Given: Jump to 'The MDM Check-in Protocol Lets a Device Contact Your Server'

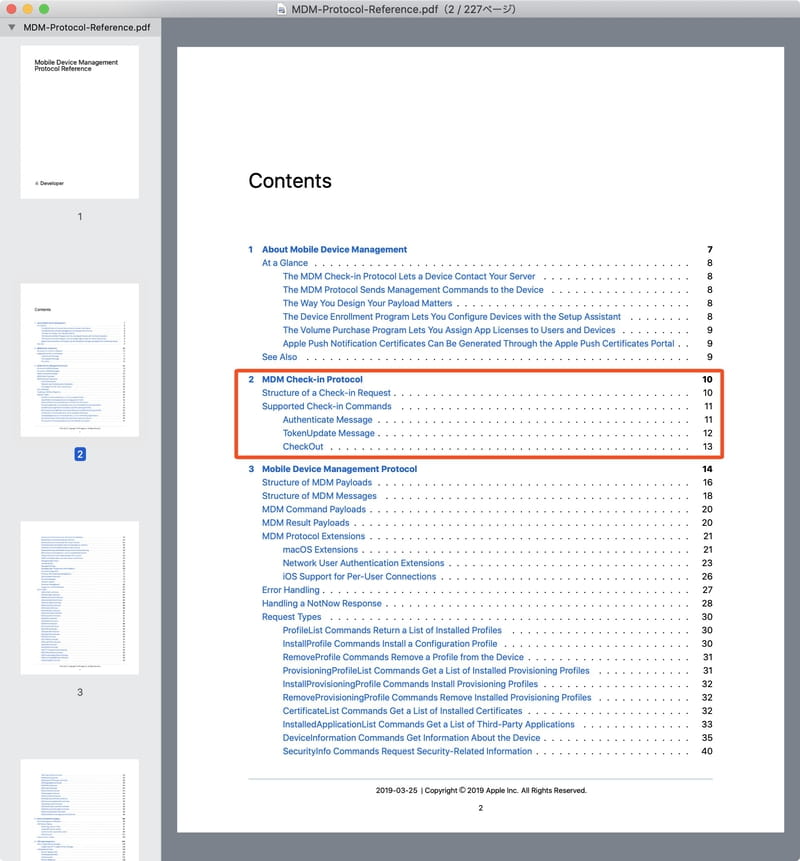Looking at the screenshot, I should (409, 276).
